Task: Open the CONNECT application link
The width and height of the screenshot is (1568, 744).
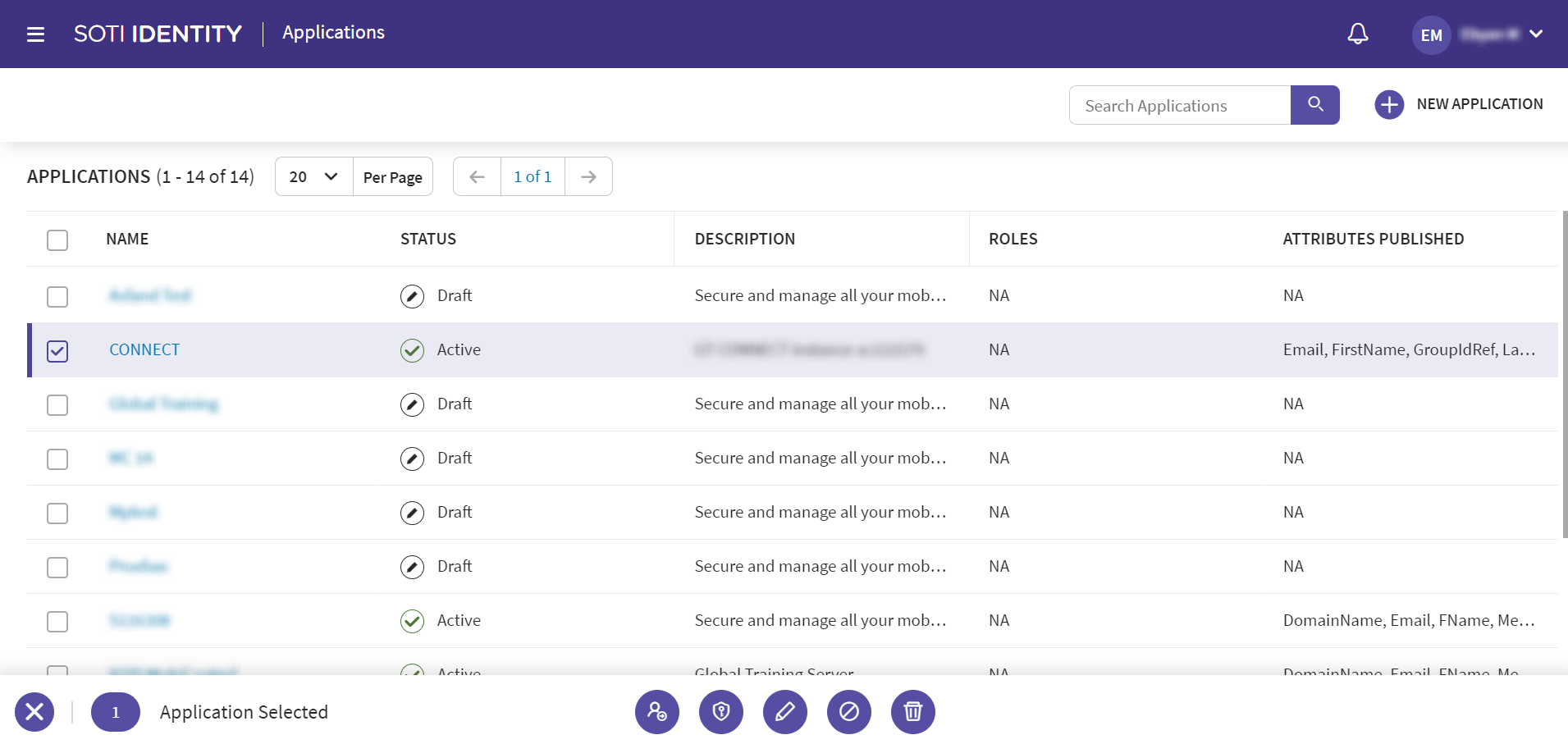Action: (x=144, y=349)
